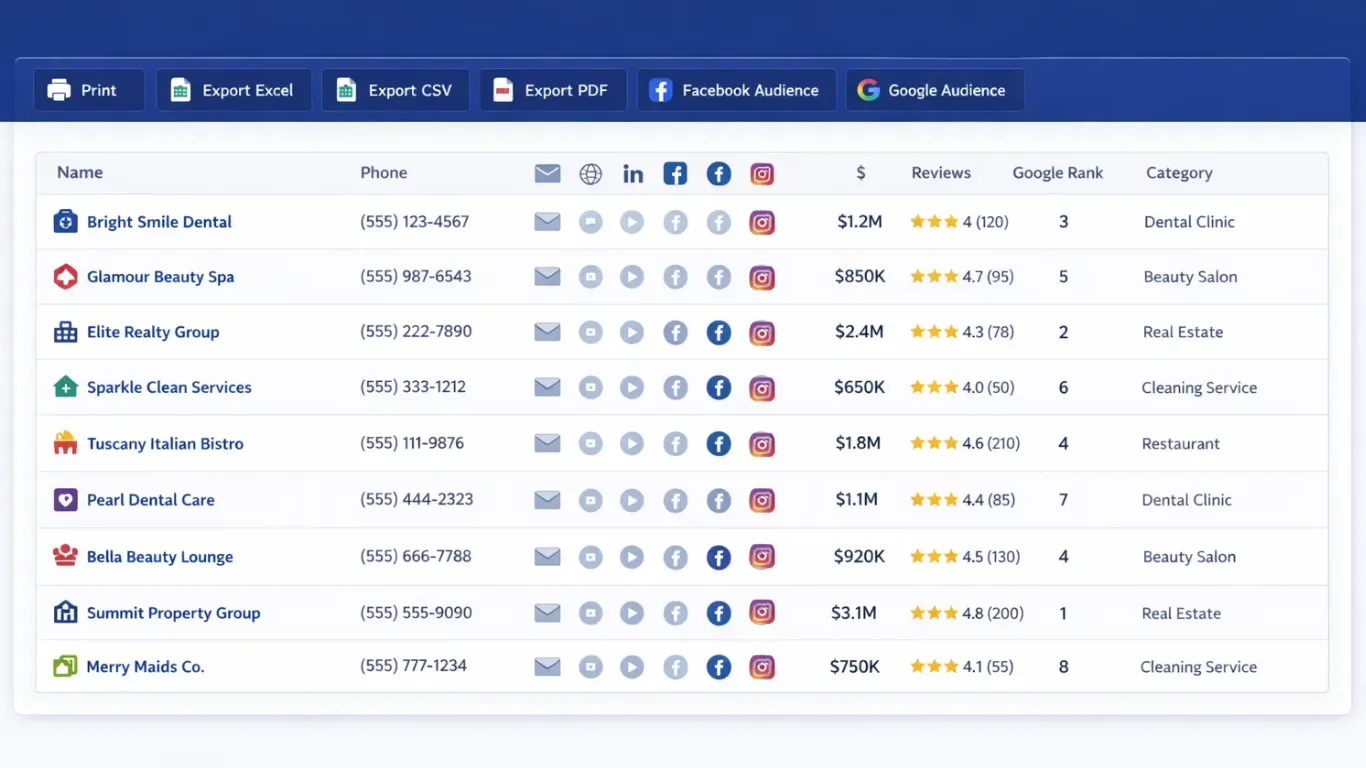Viewport: 1366px width, 768px height.
Task: Click the LinkedIn icon in the header row
Action: 633,173
